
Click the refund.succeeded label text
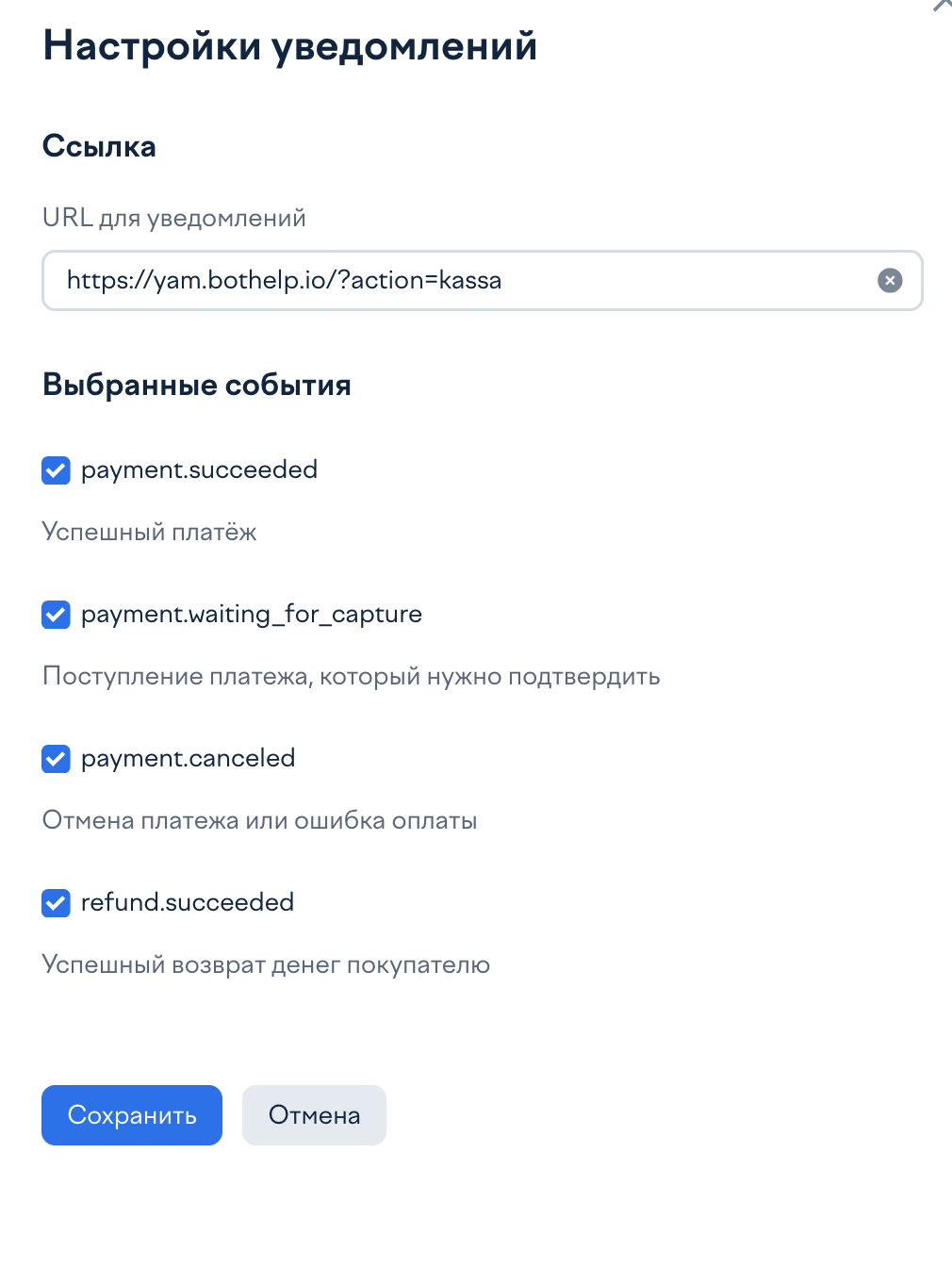point(188,902)
